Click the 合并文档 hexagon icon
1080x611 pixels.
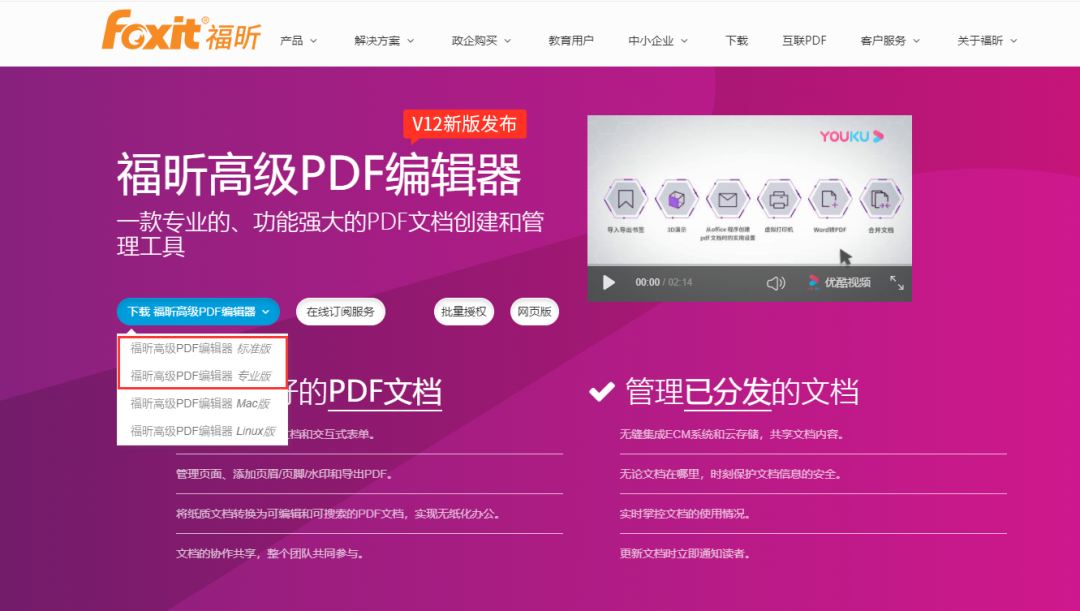(x=880, y=200)
